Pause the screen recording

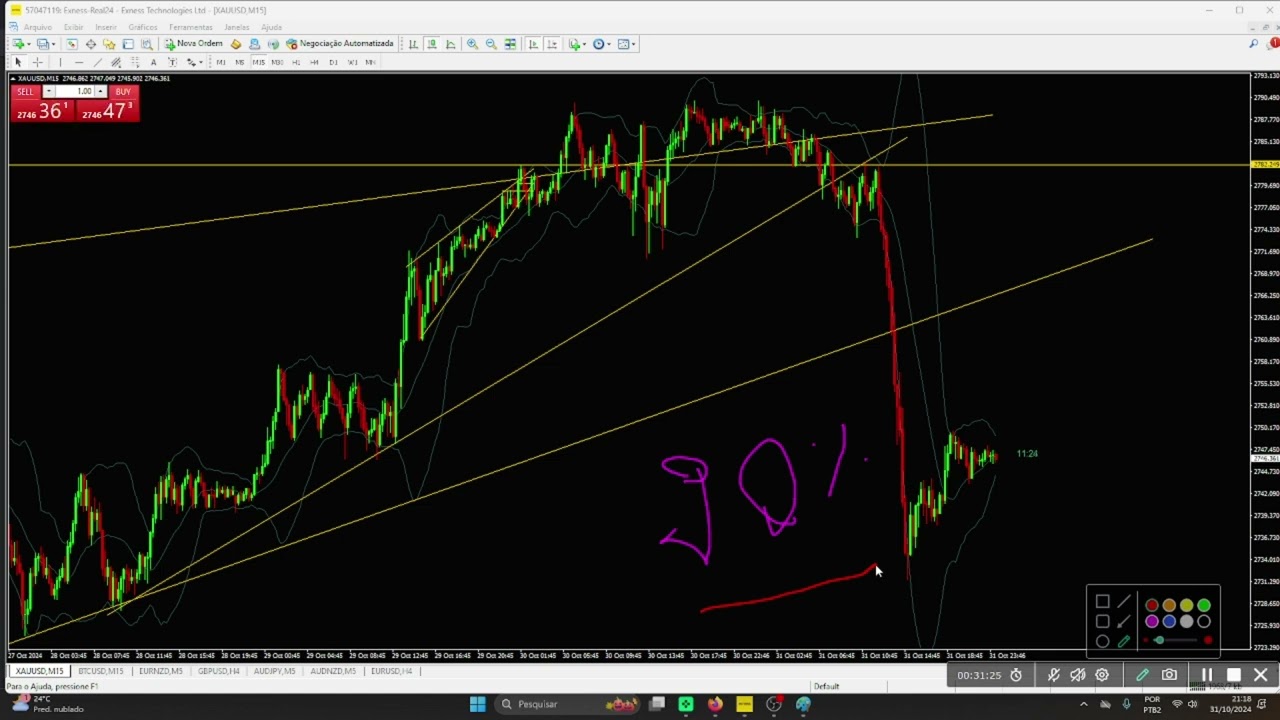pyautogui.click(x=1207, y=675)
